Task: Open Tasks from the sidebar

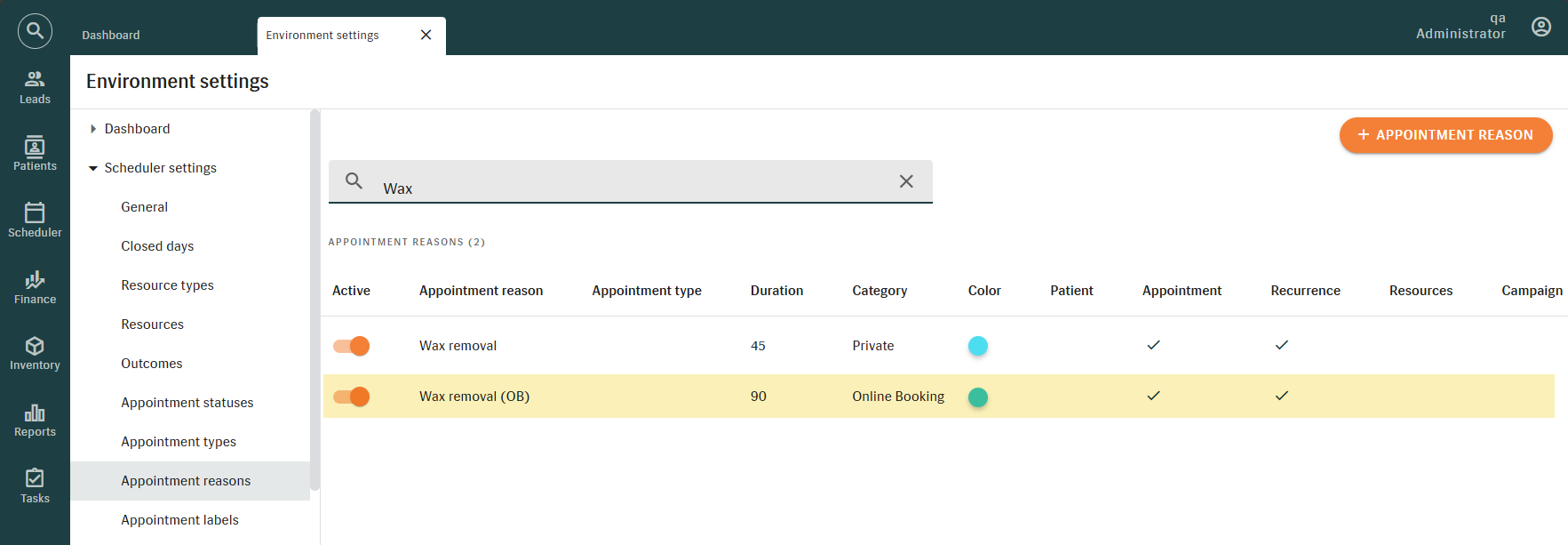Action: pos(35,486)
